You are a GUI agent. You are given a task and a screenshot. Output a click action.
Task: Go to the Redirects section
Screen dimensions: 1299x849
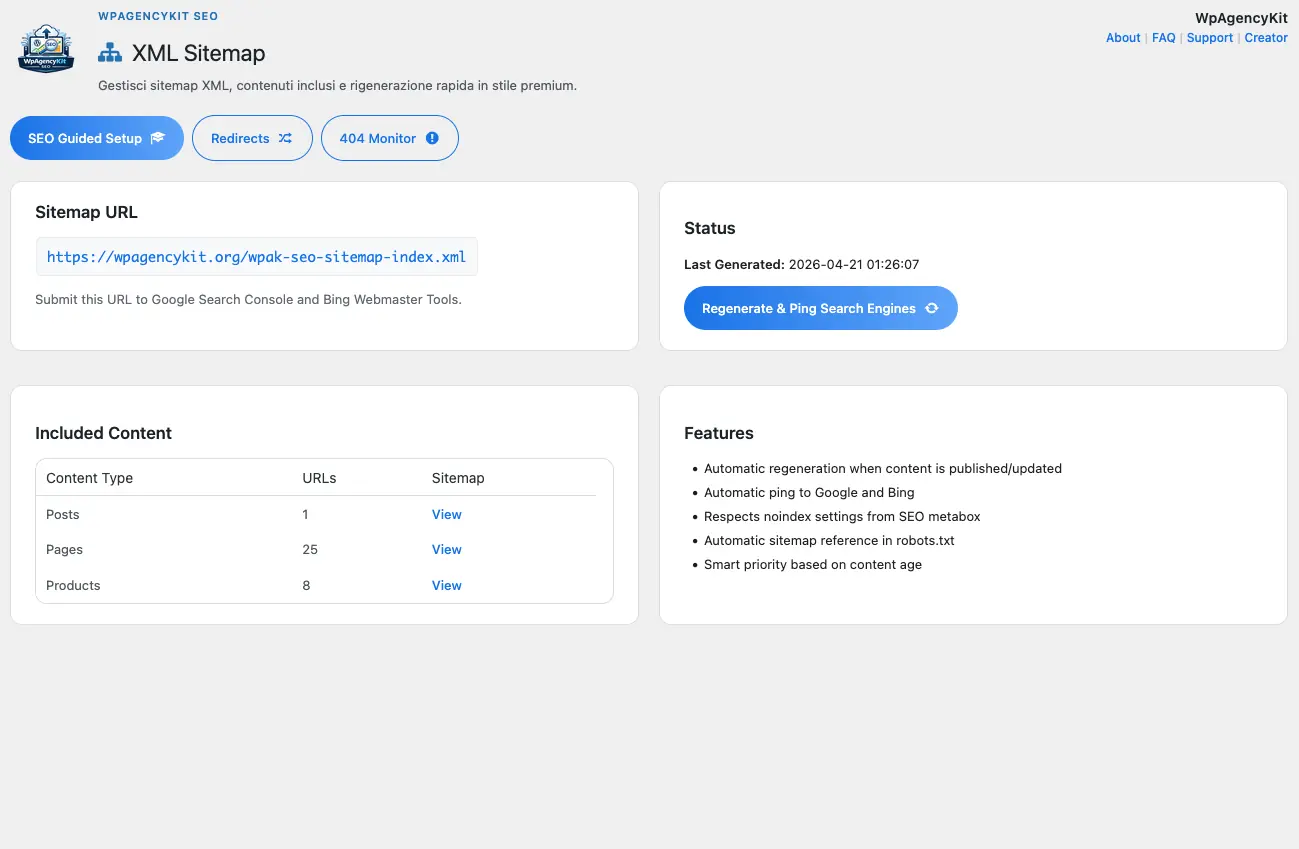click(x=252, y=138)
